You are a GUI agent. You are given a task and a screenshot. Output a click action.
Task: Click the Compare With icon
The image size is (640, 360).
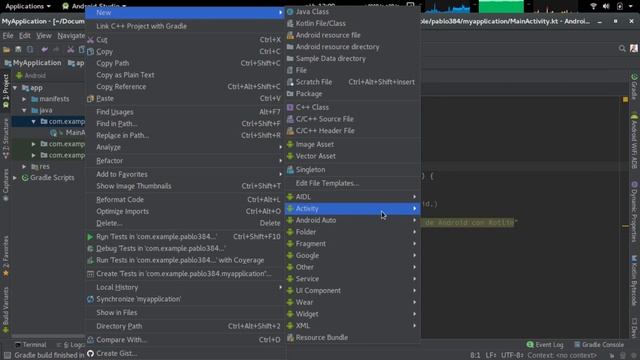click(x=90, y=340)
